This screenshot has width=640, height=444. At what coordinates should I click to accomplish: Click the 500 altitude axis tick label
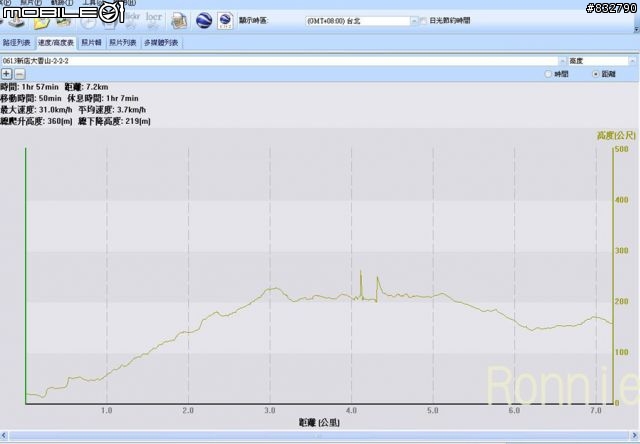pyautogui.click(x=622, y=149)
